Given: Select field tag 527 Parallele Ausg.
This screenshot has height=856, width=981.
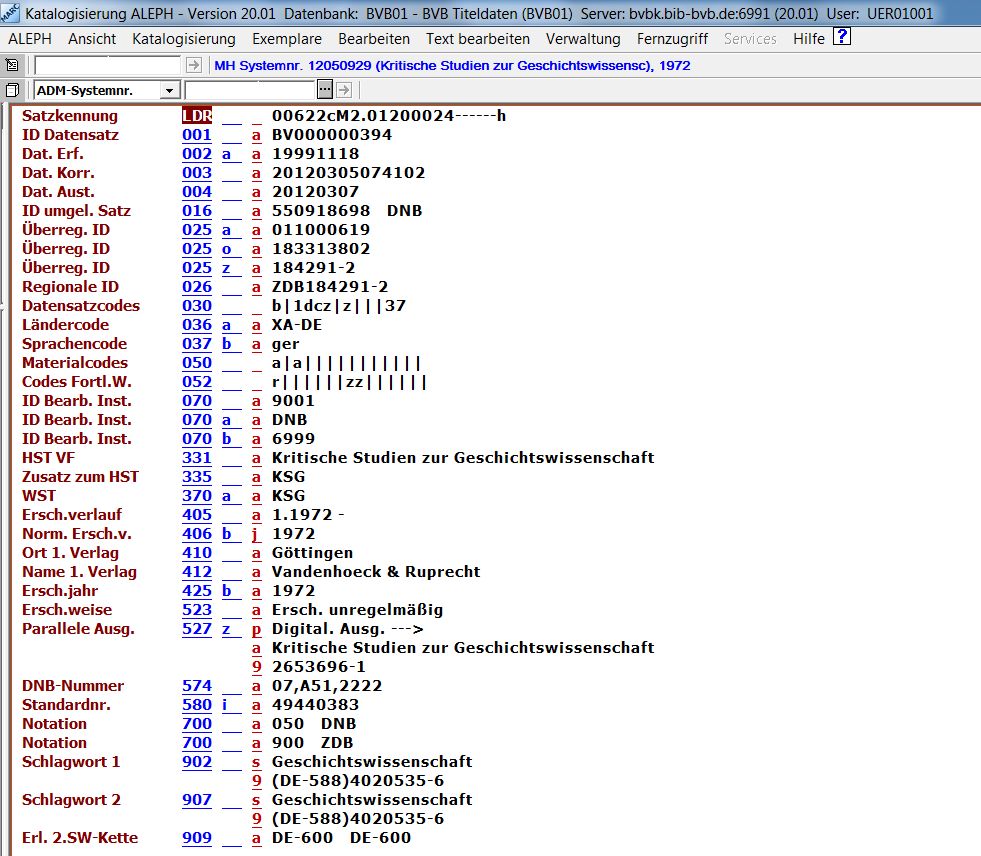Looking at the screenshot, I should pyautogui.click(x=197, y=629).
